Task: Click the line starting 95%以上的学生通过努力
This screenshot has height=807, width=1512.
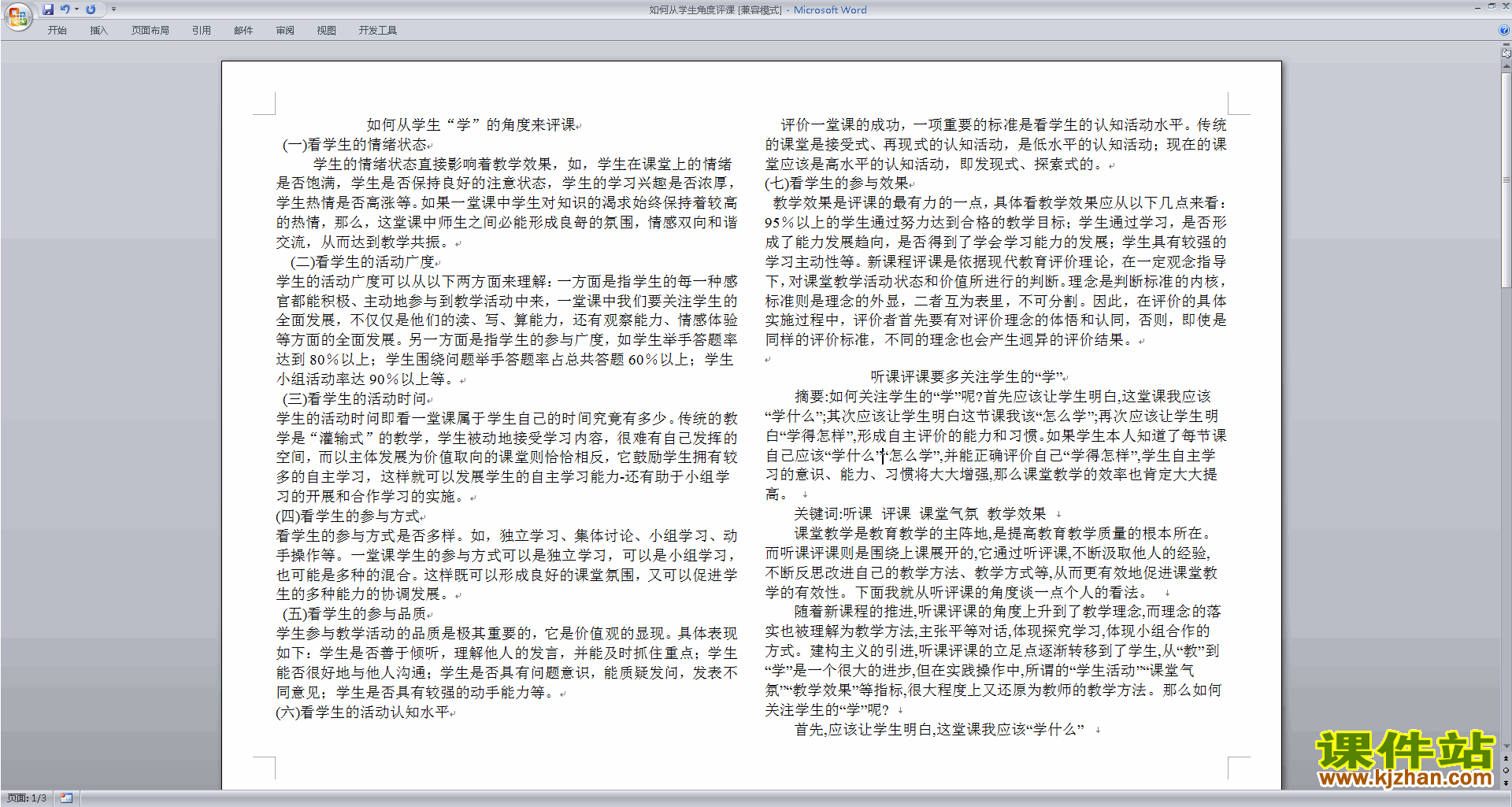Action: (995, 222)
